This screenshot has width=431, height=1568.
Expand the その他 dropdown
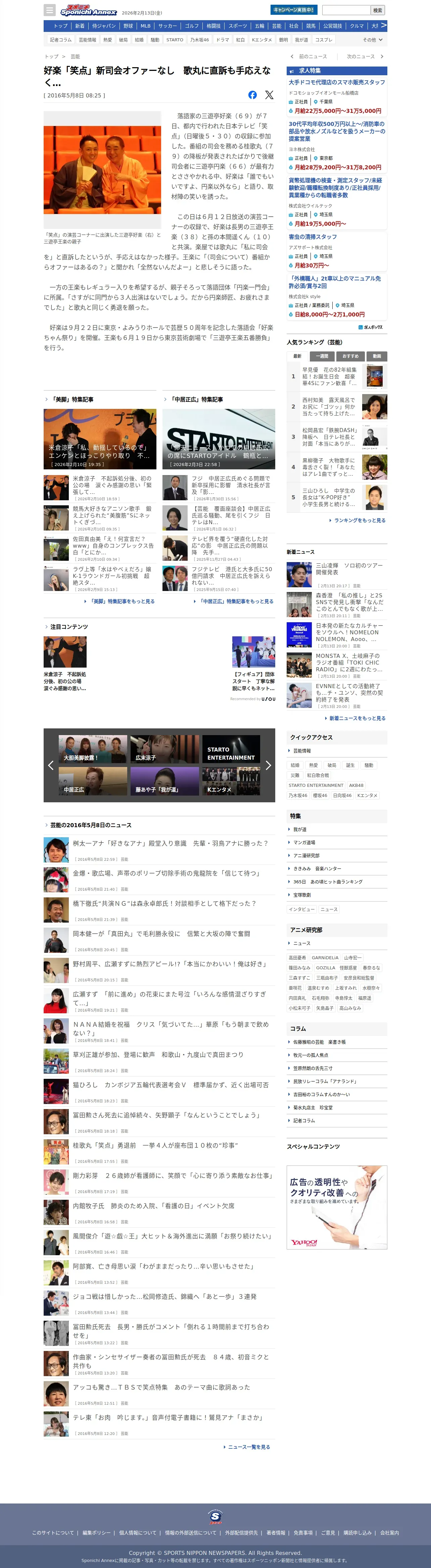click(373, 40)
